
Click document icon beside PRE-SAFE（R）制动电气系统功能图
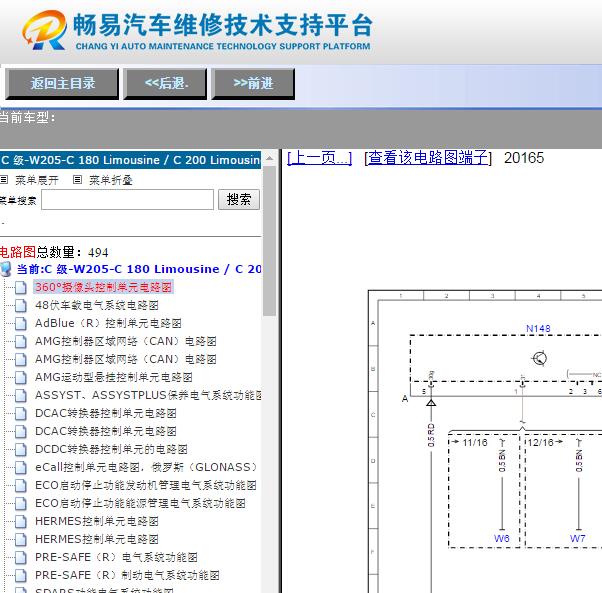click(21, 575)
